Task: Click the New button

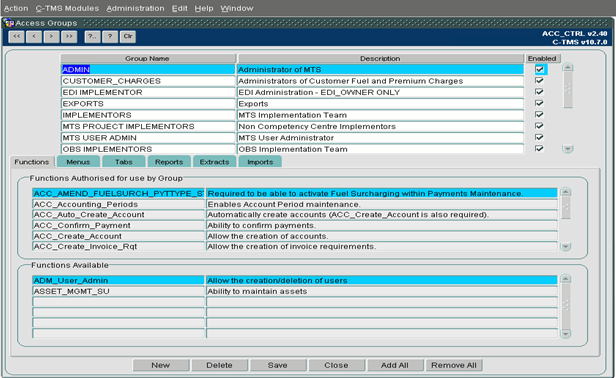Action: click(x=161, y=365)
